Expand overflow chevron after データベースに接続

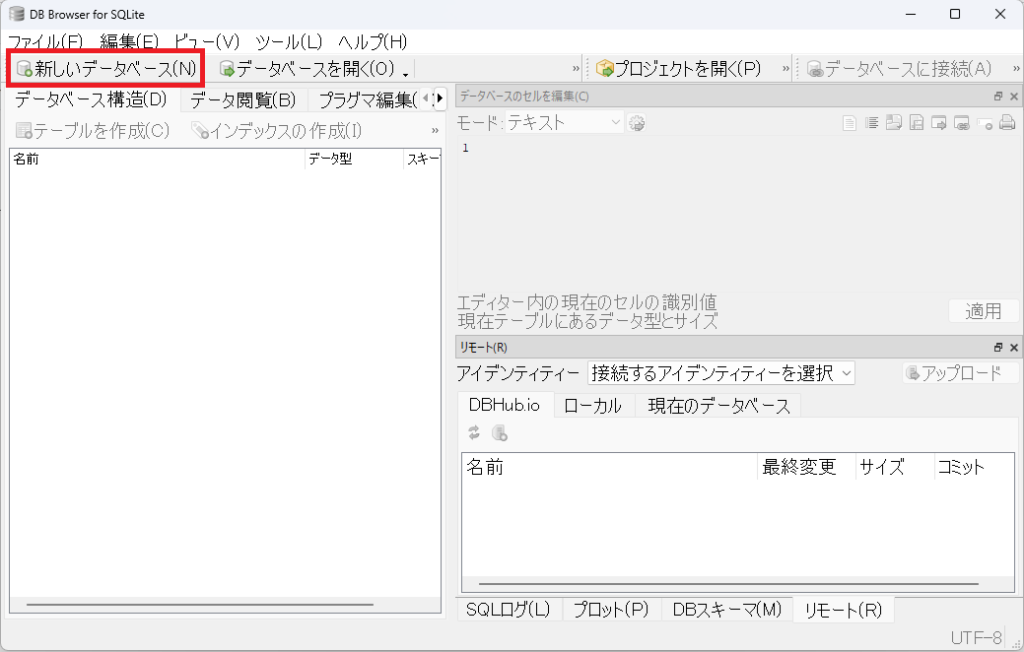[1016, 69]
